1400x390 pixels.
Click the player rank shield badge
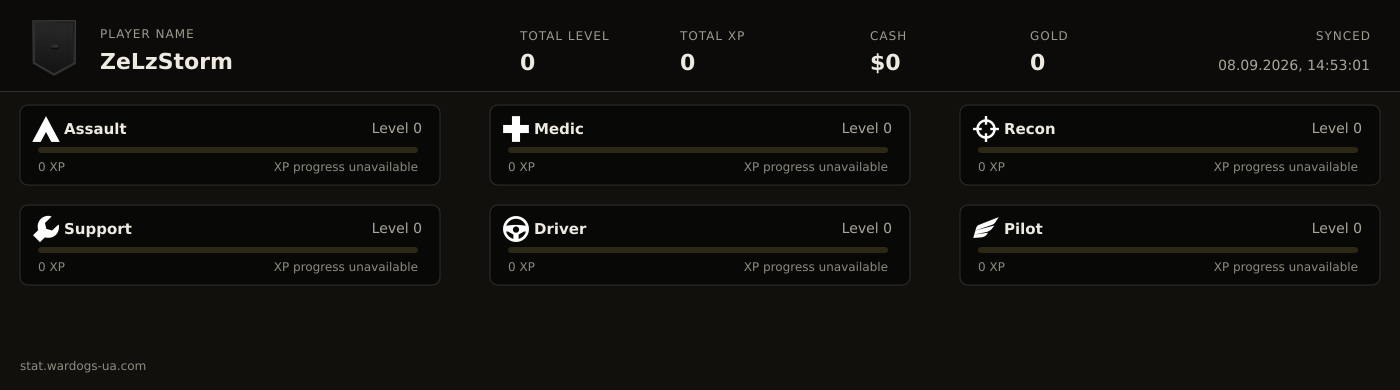pyautogui.click(x=54, y=47)
